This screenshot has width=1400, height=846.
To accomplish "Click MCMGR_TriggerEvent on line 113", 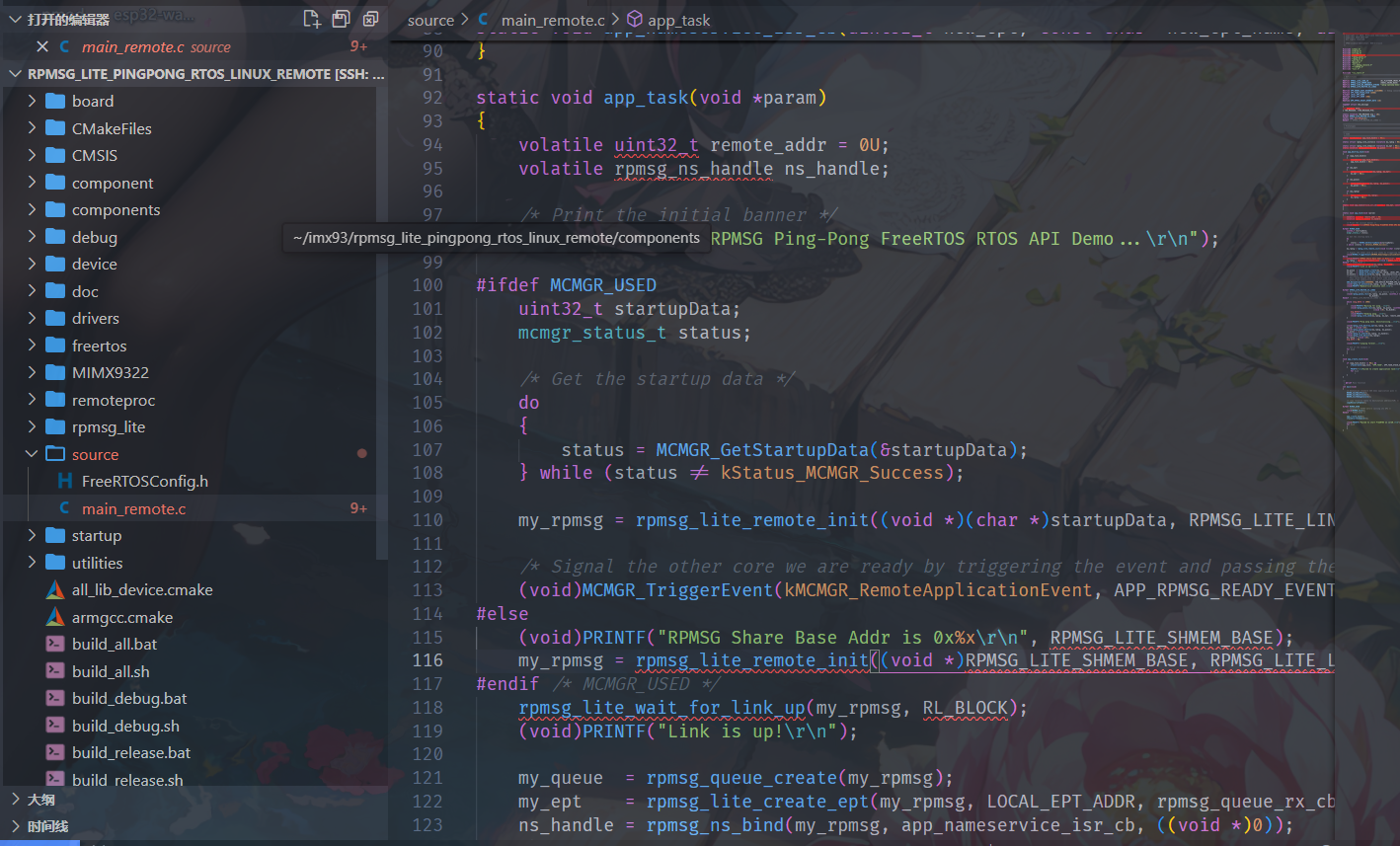I will [x=678, y=590].
